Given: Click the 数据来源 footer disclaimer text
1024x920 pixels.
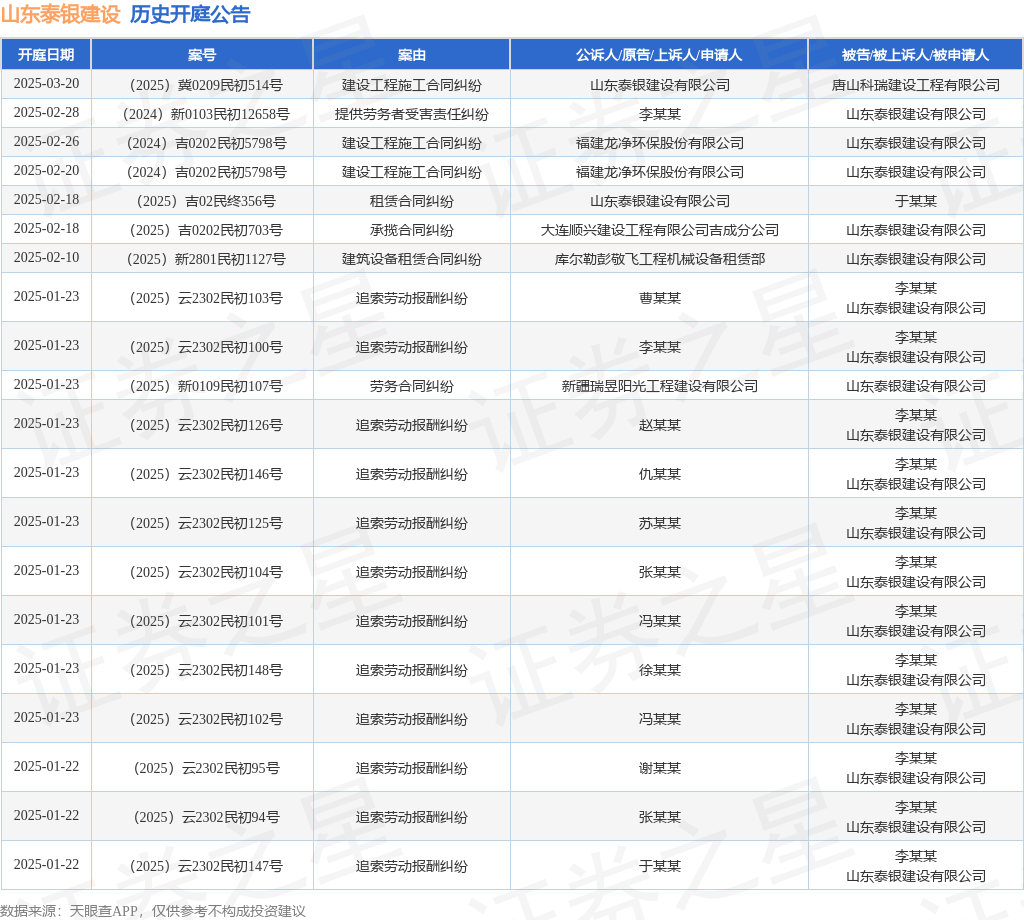Looking at the screenshot, I should coord(153,911).
